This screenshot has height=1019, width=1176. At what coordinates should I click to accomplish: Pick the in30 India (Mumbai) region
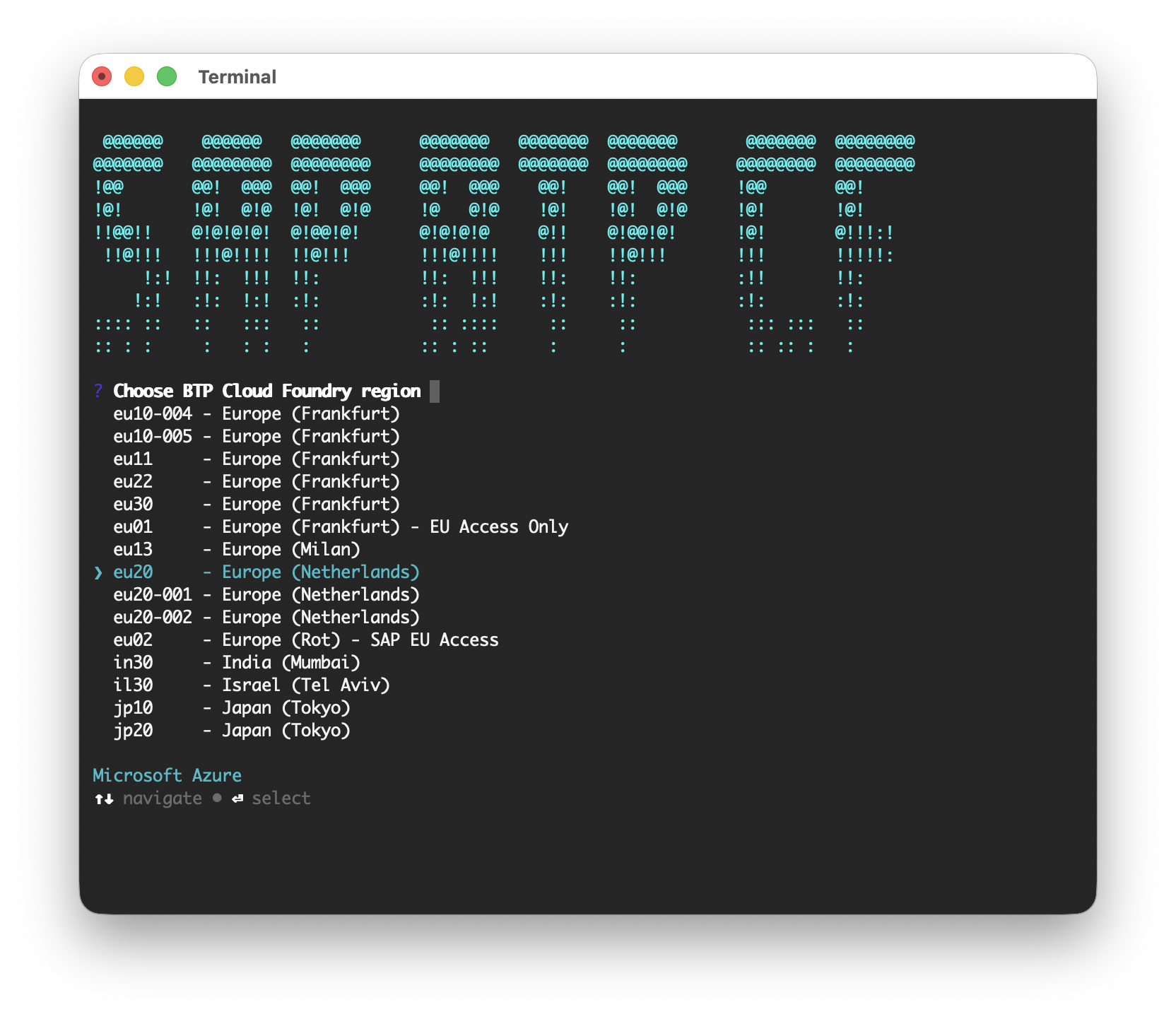tap(237, 663)
